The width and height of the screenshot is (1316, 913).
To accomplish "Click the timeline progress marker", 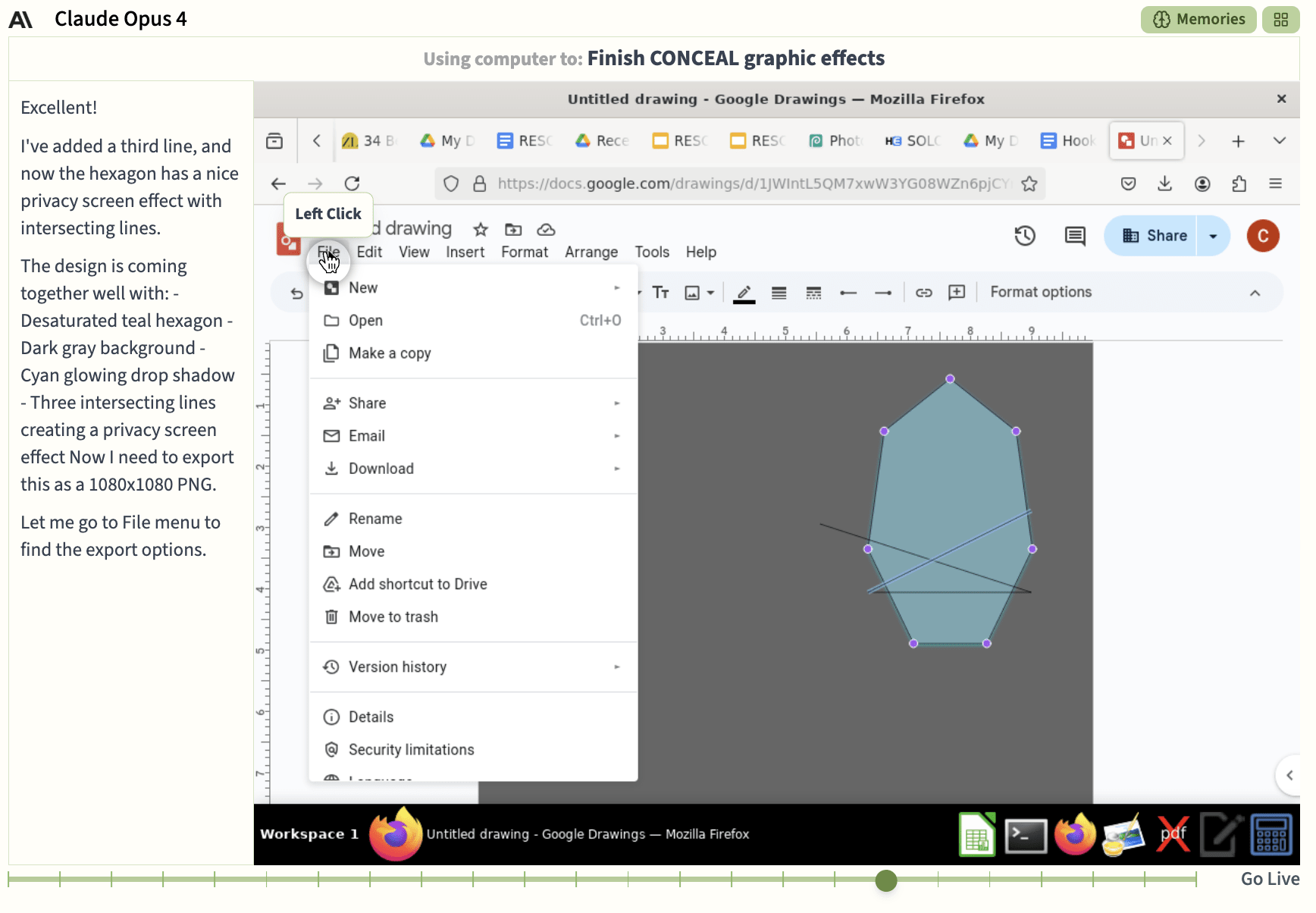I will coord(885,880).
